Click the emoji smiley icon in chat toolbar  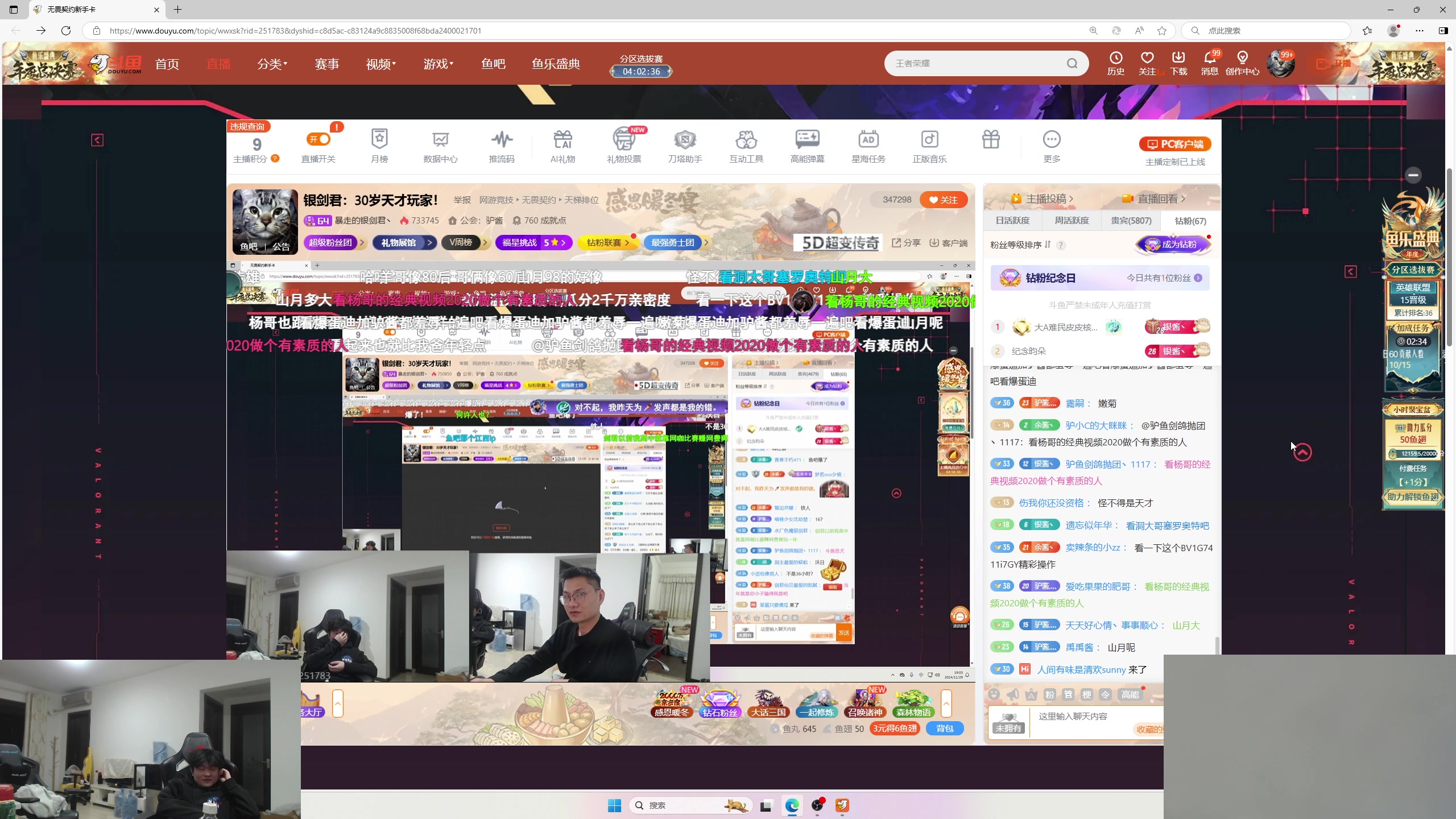click(x=994, y=694)
